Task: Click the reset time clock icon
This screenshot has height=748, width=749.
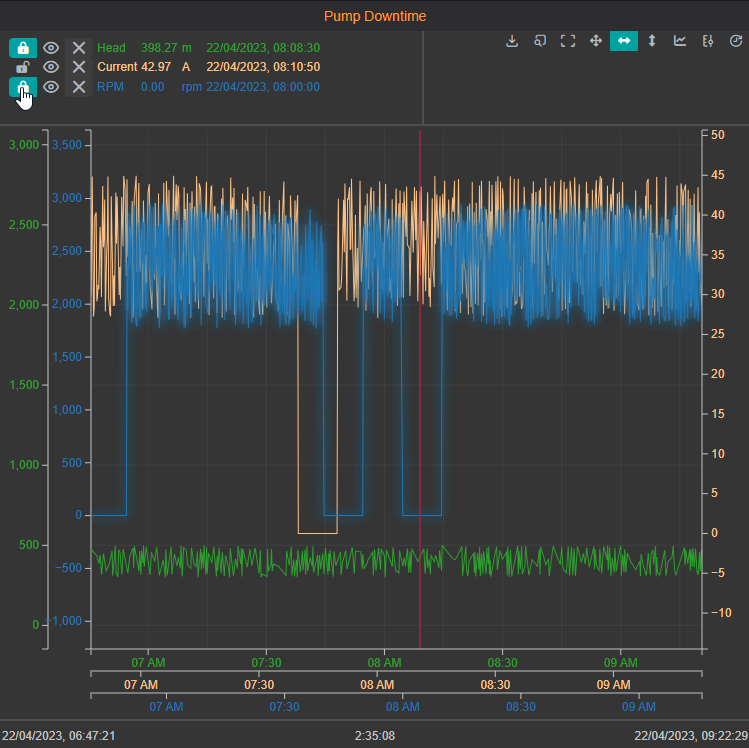Action: (736, 41)
